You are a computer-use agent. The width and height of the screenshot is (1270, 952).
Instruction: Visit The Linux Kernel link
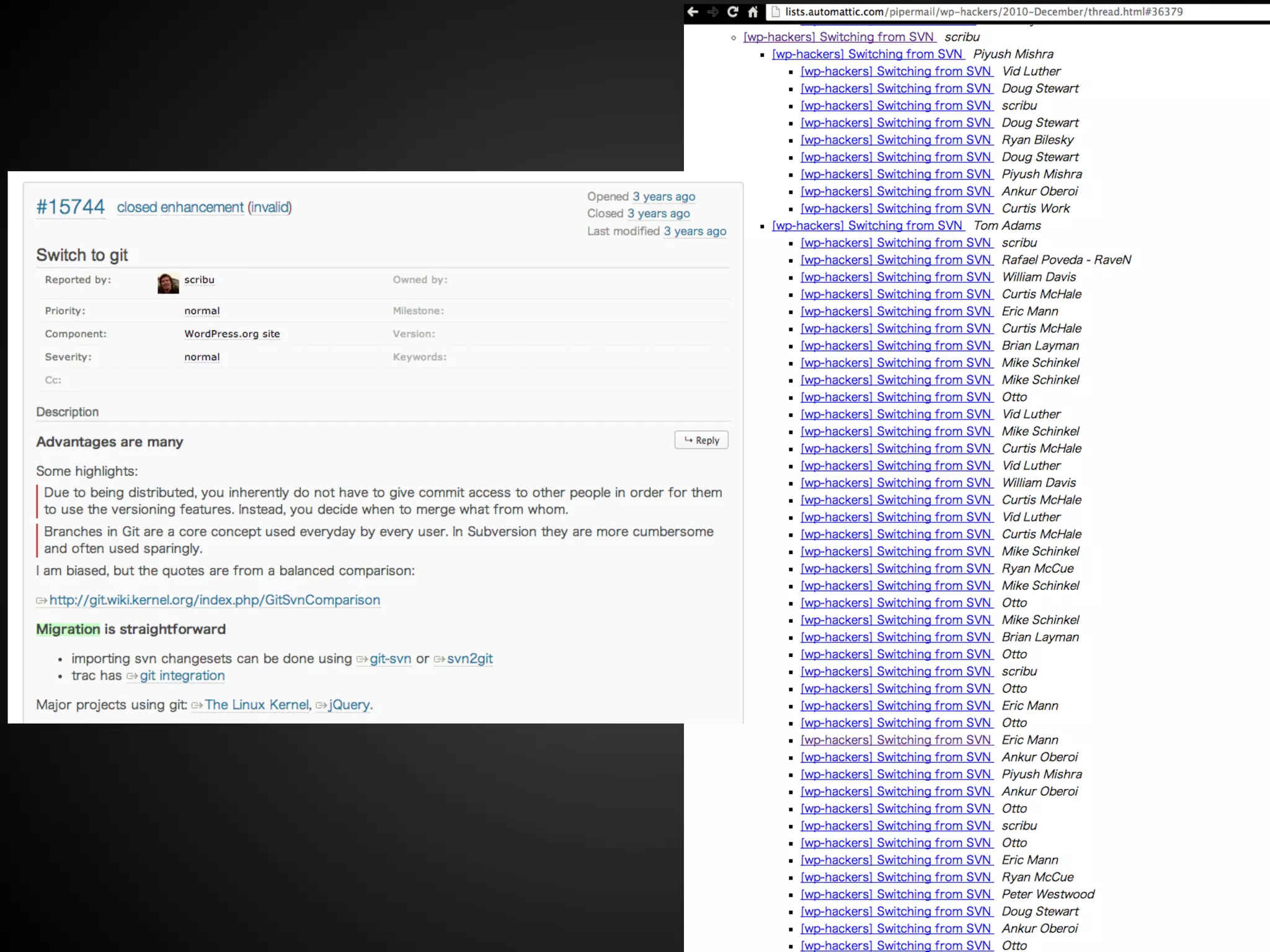coord(256,705)
